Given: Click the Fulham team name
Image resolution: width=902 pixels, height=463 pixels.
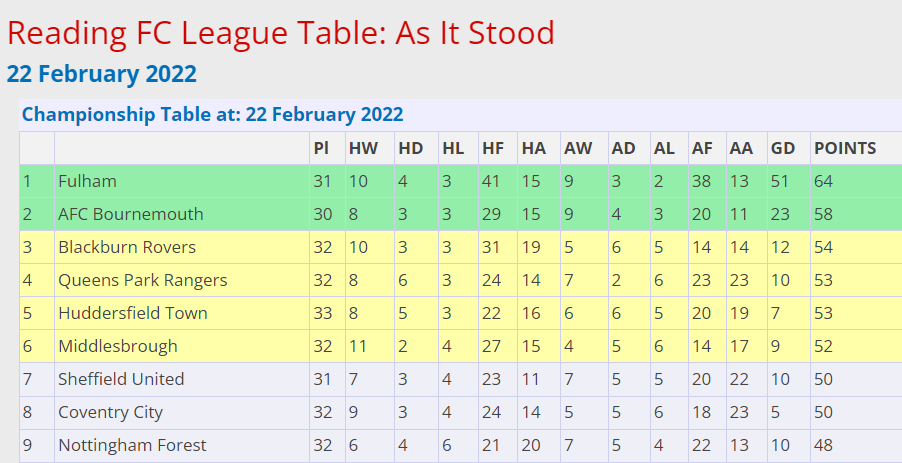Looking at the screenshot, I should pos(87,181).
